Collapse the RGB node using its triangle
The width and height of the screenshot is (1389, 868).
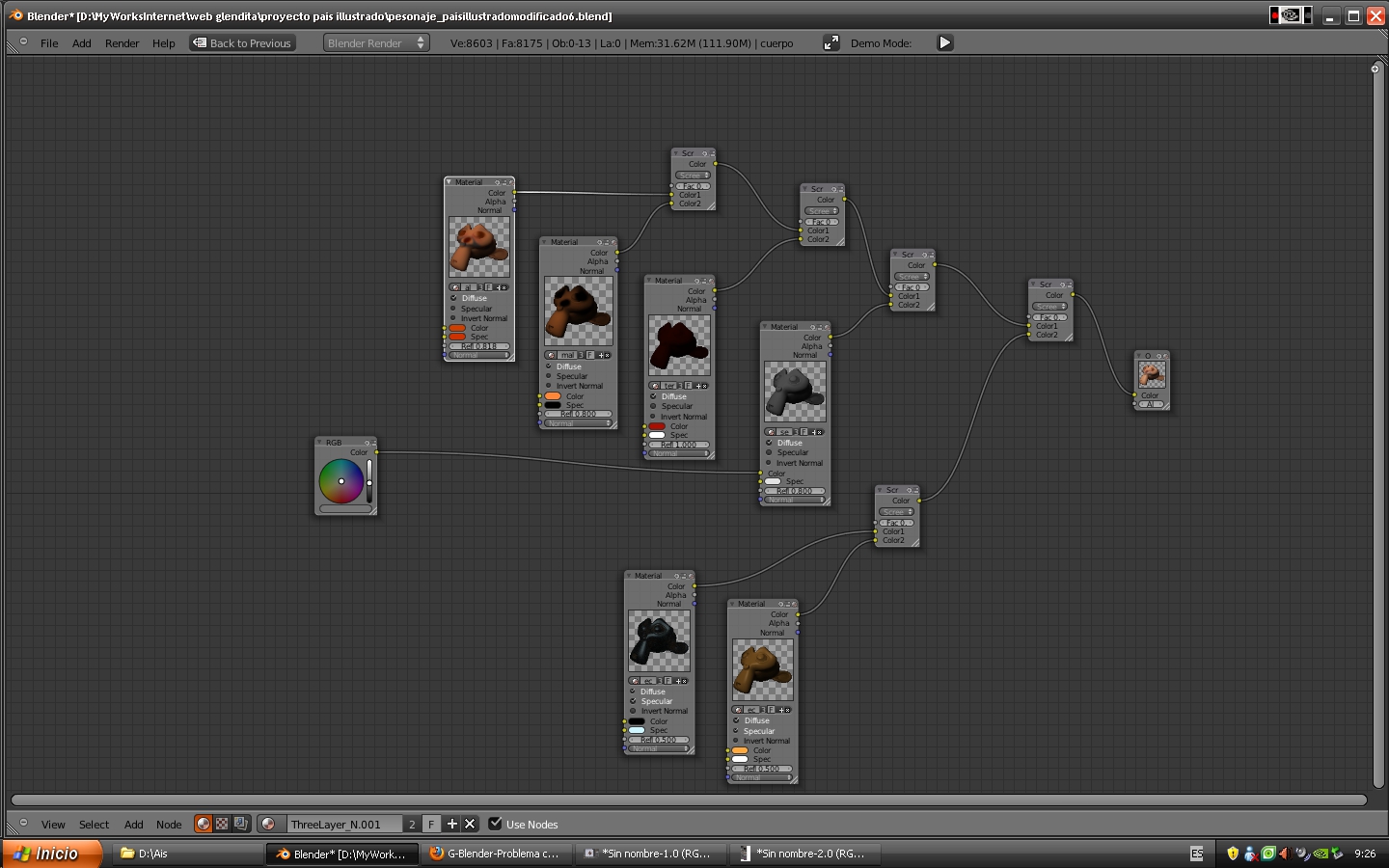pos(320,443)
